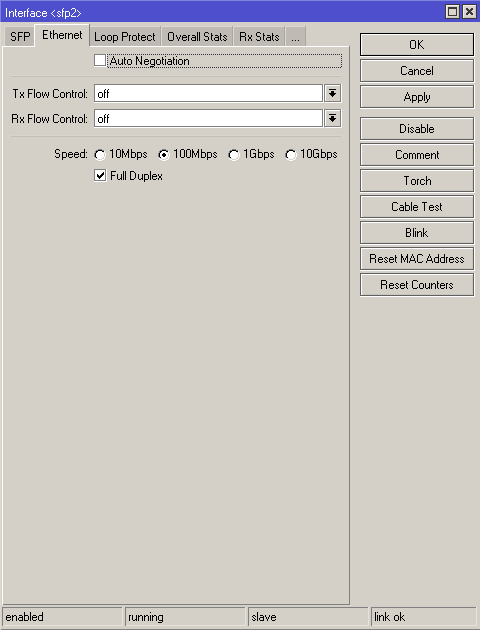
Task: Click the 'Rx Flow Control:' label
Action: (x=49, y=119)
